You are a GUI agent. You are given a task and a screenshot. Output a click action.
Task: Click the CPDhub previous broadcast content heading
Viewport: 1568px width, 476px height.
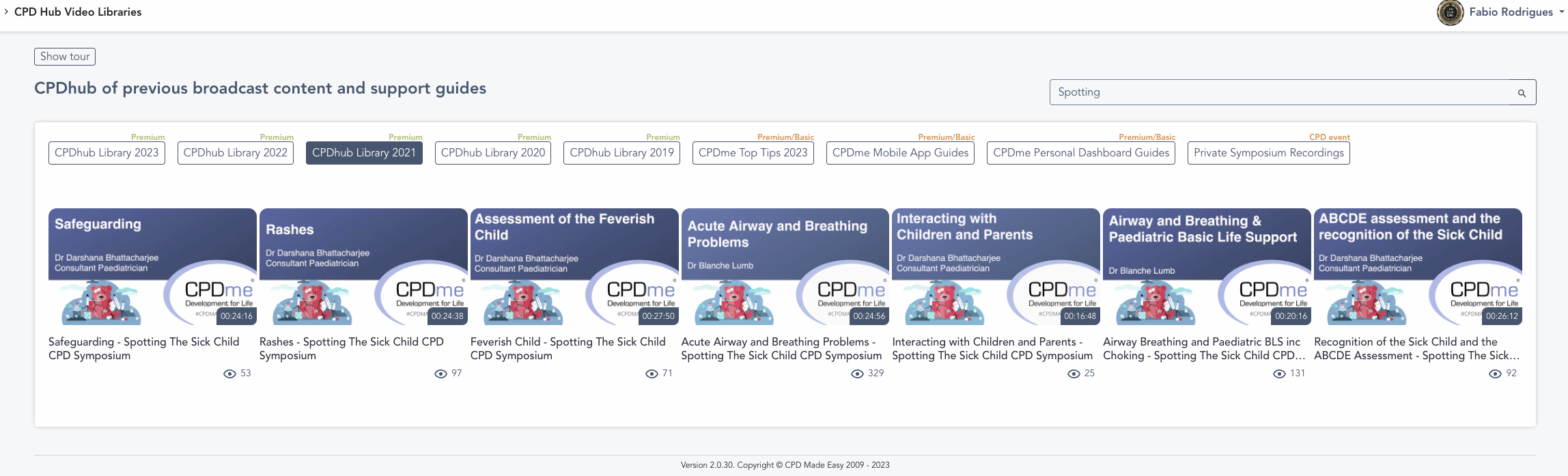click(260, 88)
